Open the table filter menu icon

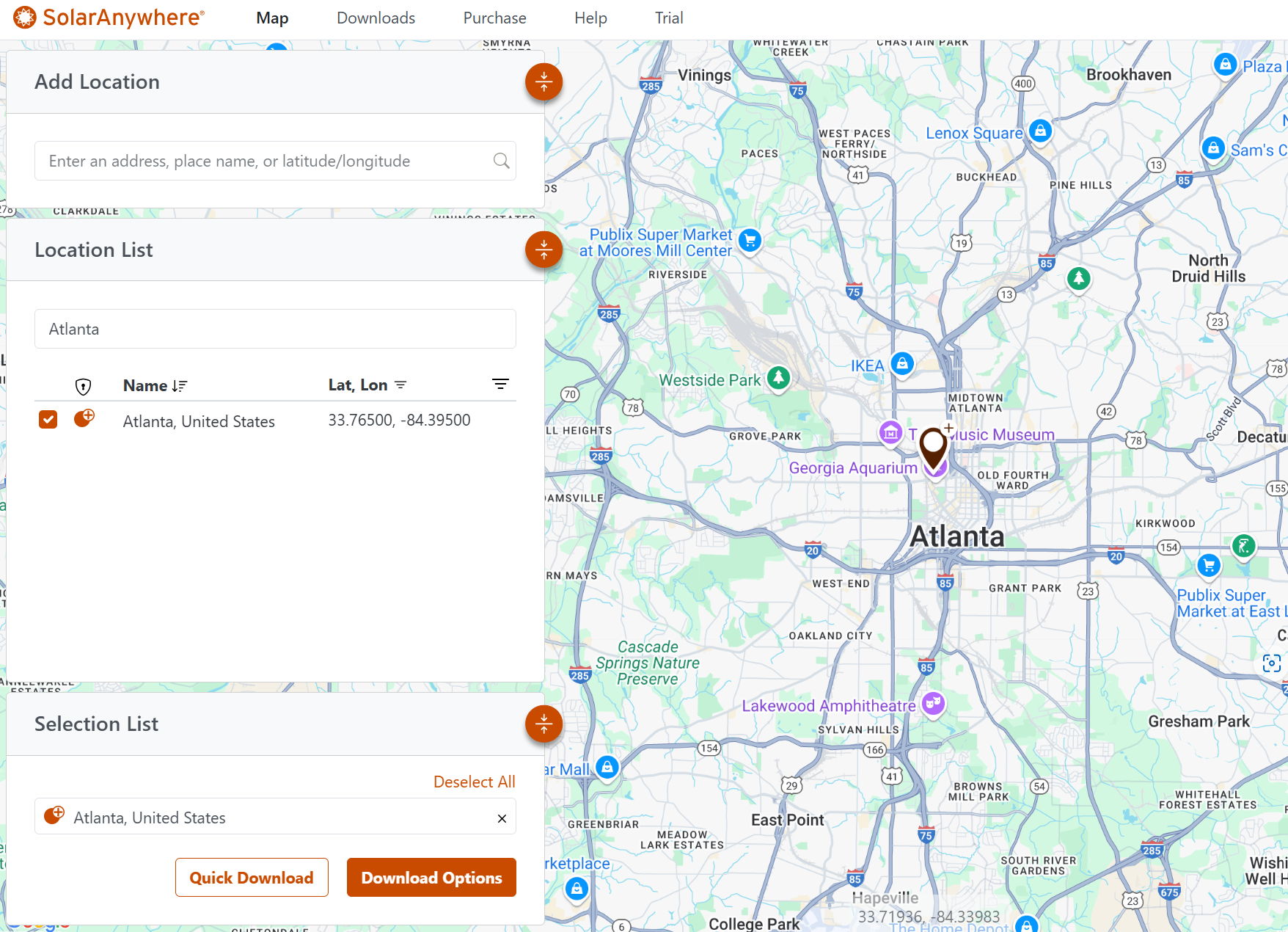[x=500, y=385]
